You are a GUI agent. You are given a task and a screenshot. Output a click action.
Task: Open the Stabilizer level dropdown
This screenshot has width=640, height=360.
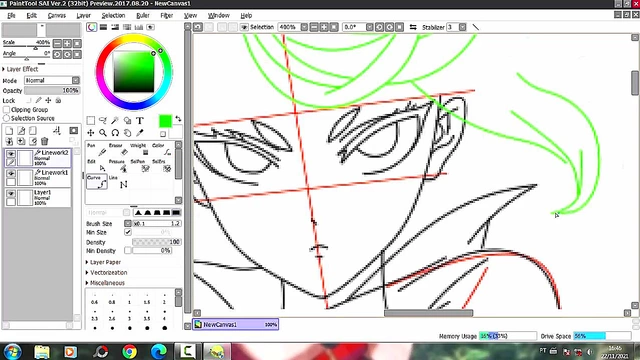click(462, 27)
